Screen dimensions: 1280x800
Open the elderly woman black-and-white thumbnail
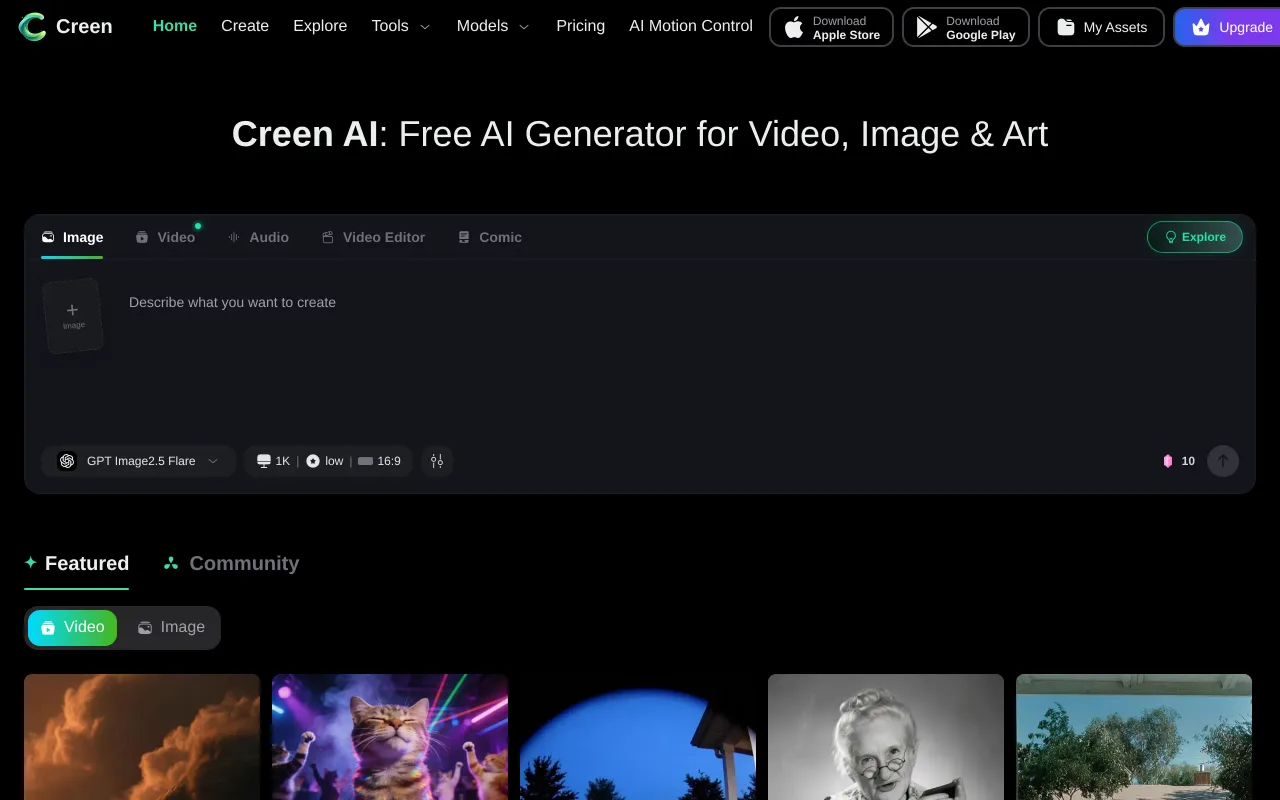[x=886, y=737]
